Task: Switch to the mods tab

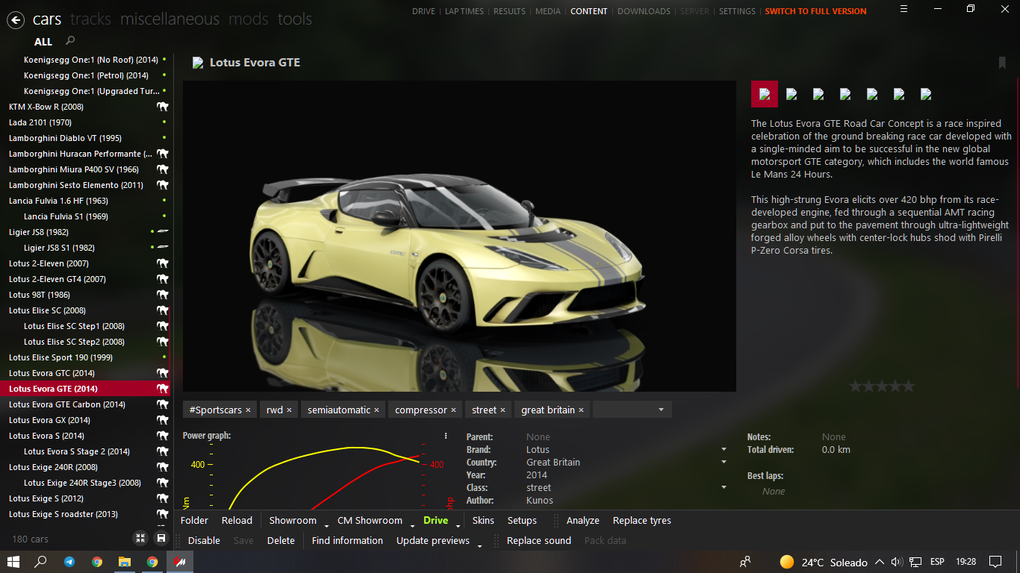Action: click(248, 20)
